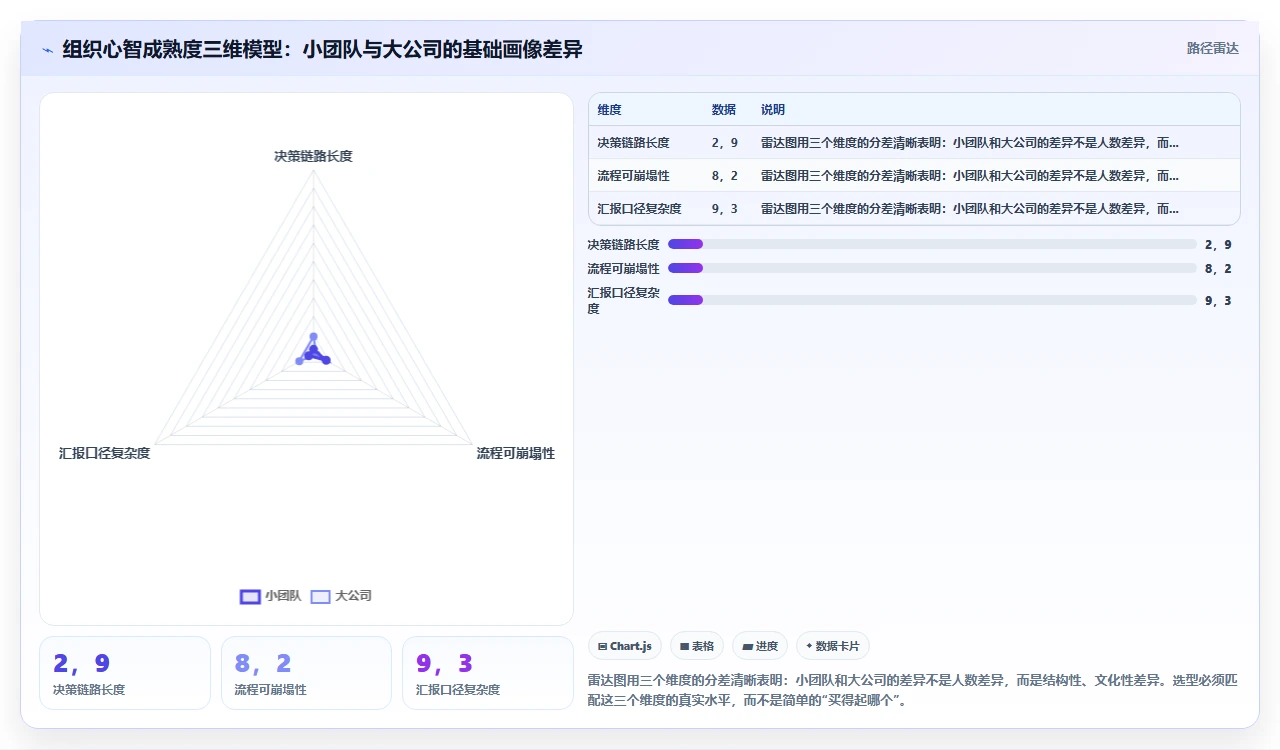
Task: Open the 决策链路长度 data card
Action: click(x=125, y=673)
